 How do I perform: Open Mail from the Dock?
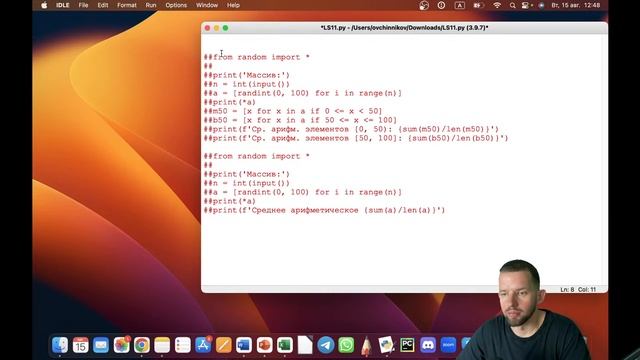(101, 345)
